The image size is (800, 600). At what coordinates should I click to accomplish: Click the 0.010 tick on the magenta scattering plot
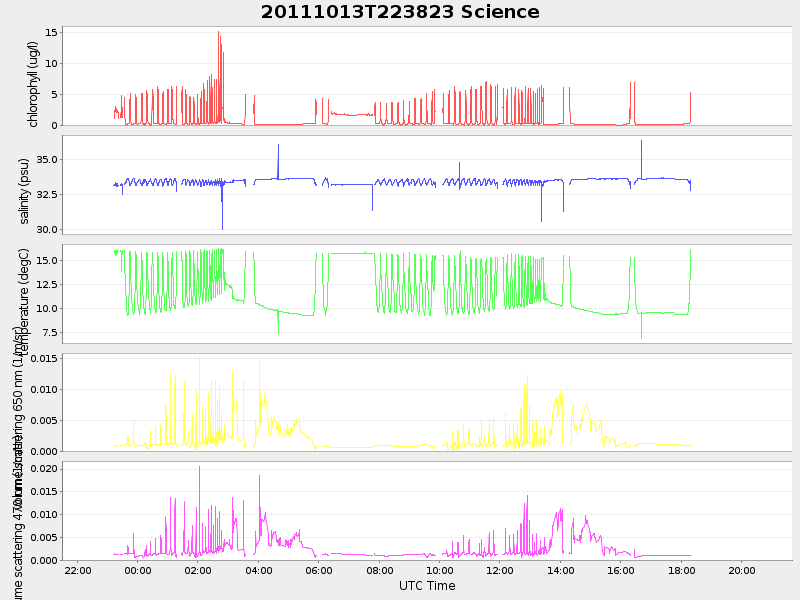click(44, 514)
